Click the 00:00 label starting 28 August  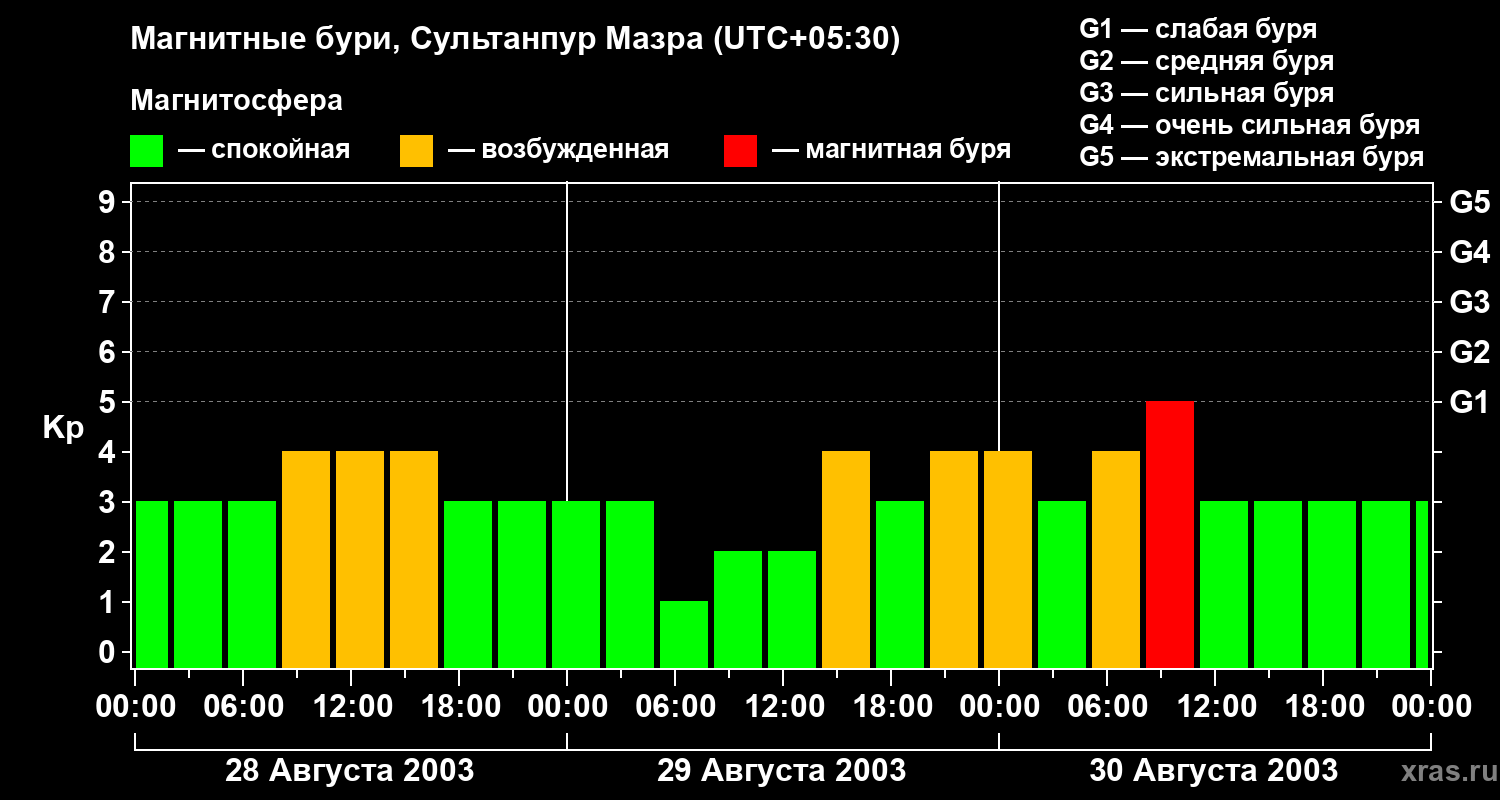pyautogui.click(x=134, y=707)
